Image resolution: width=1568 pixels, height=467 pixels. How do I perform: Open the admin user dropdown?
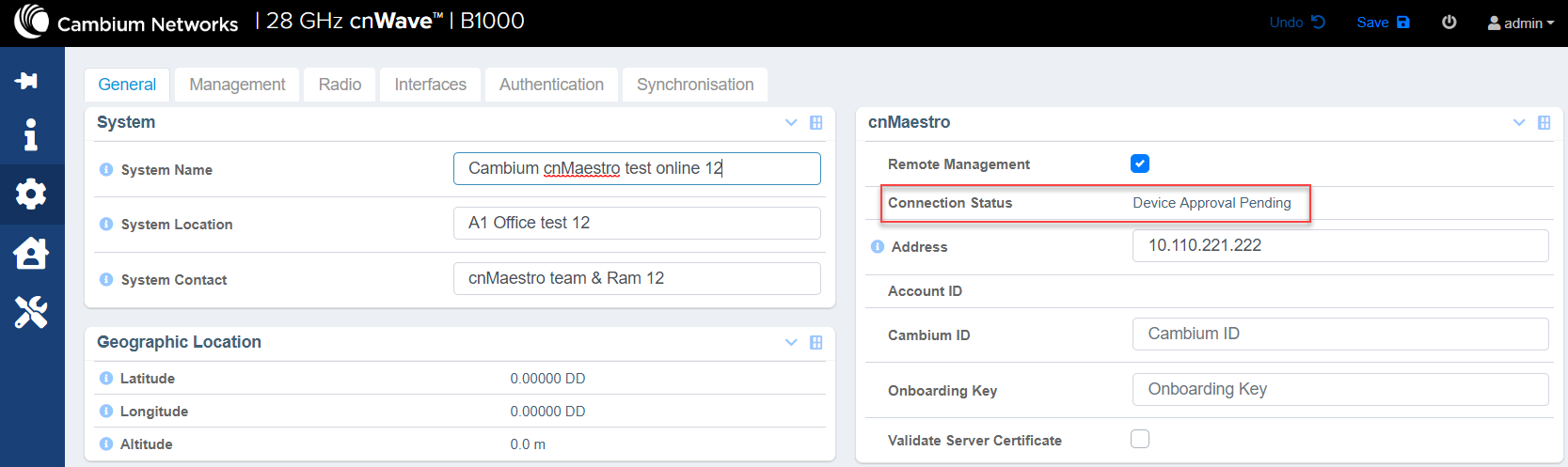click(1520, 23)
